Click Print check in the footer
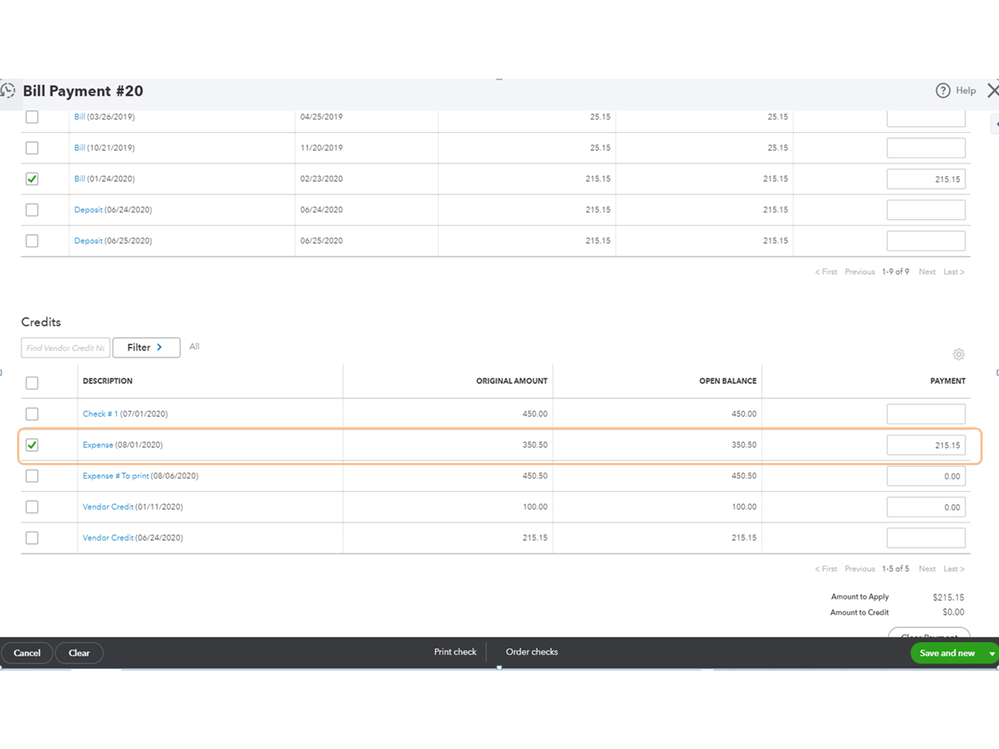This screenshot has height=749, width=999. pos(455,652)
